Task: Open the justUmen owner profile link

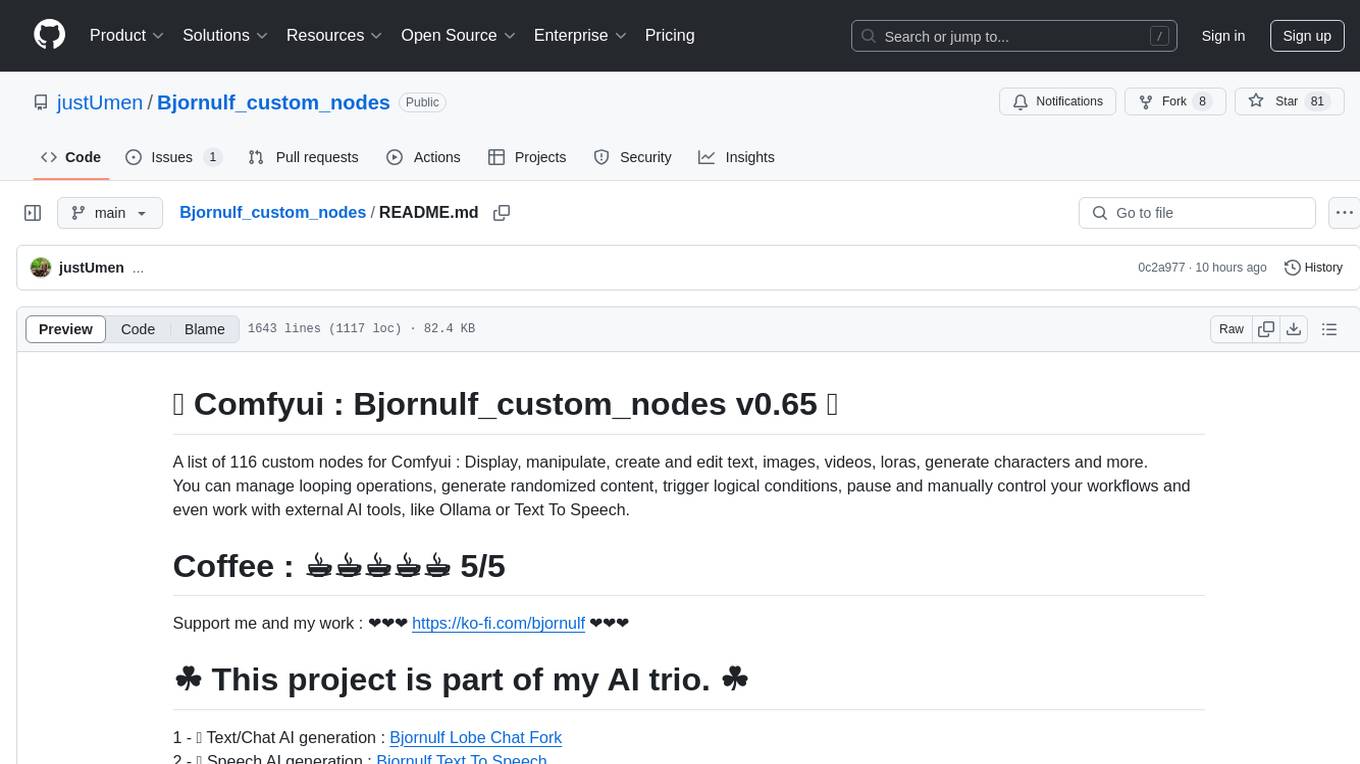Action: (x=100, y=102)
